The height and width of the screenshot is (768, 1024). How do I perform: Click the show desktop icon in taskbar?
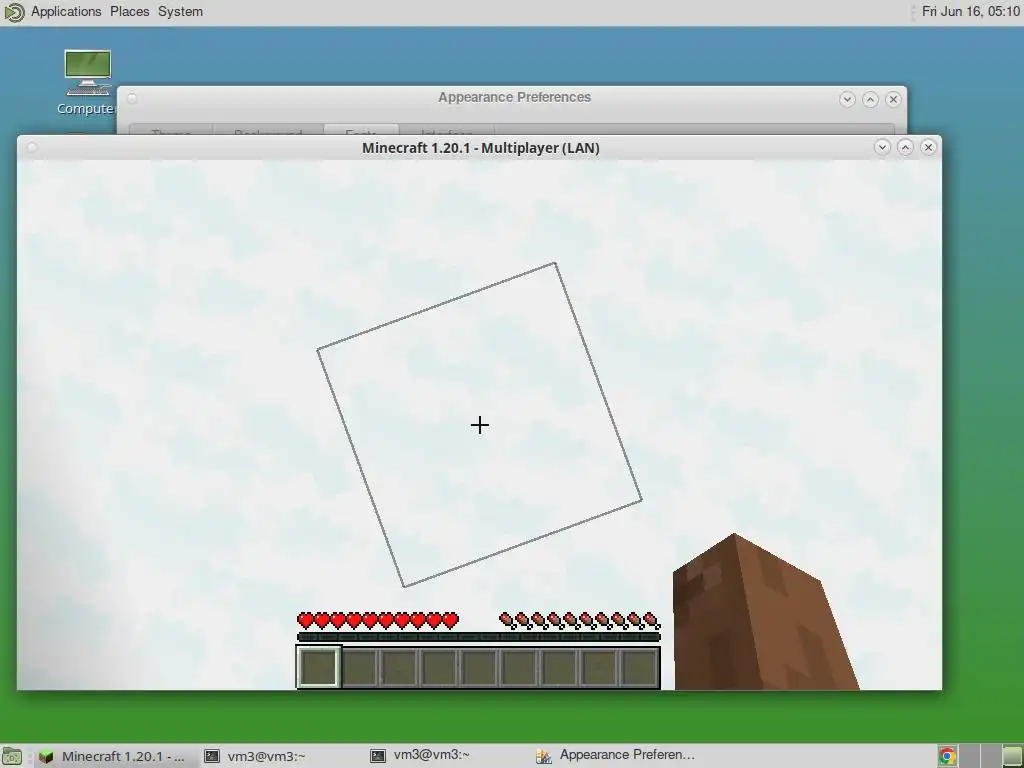click(x=12, y=756)
